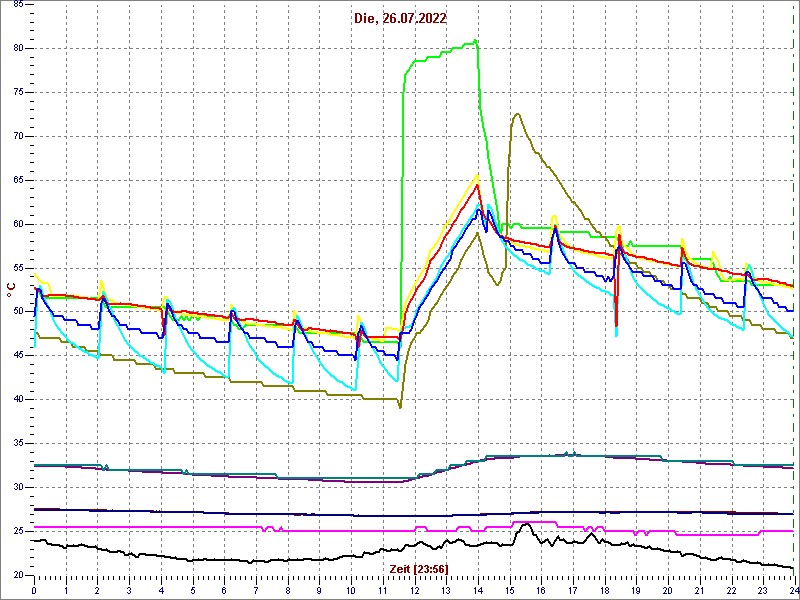Viewport: 800px width, 600px height.
Task: Select the 65 value on the temperature axis
Action: click(x=18, y=180)
